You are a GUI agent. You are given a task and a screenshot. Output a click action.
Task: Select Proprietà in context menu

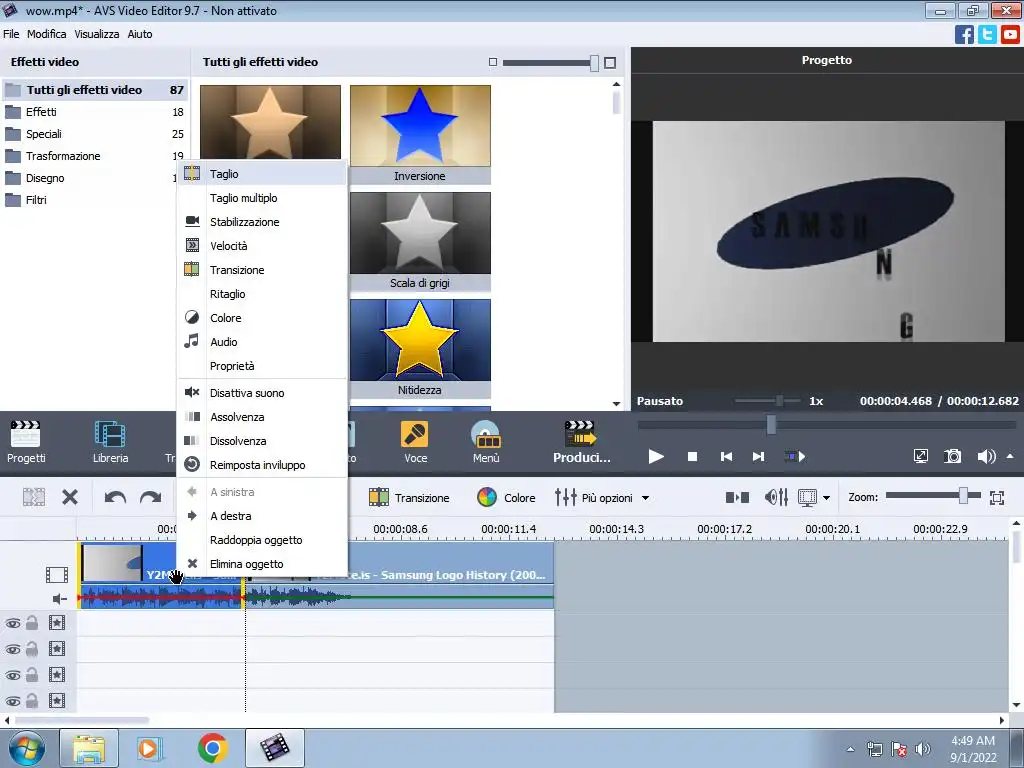click(262, 366)
